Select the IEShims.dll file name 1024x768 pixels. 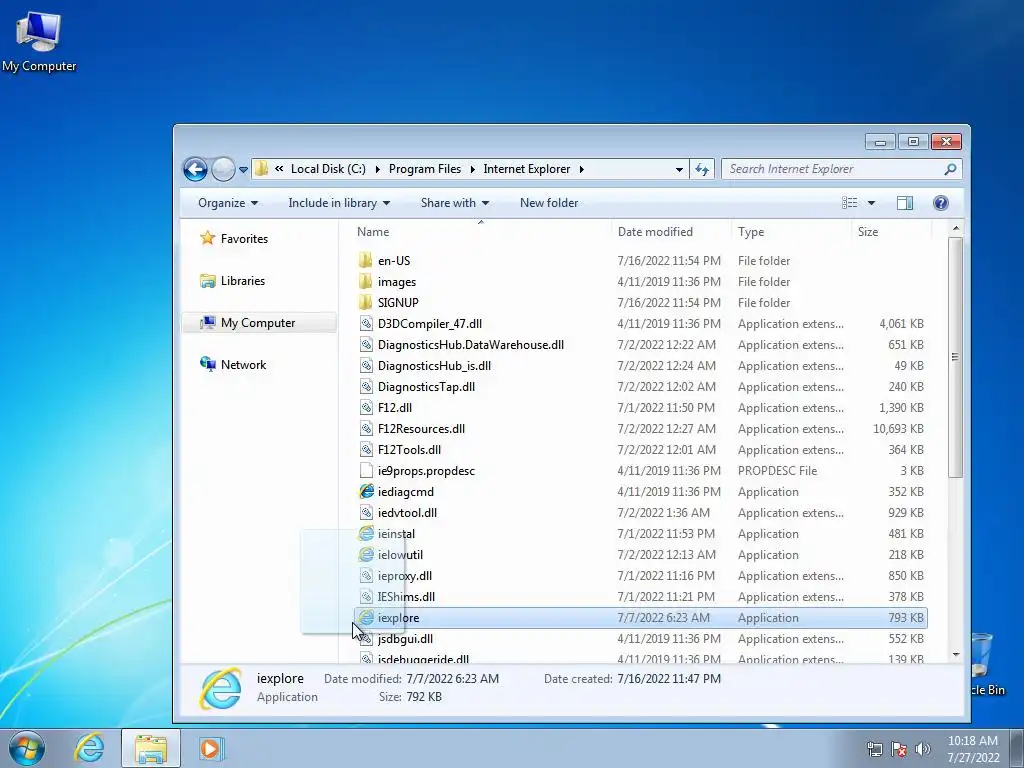[406, 597]
